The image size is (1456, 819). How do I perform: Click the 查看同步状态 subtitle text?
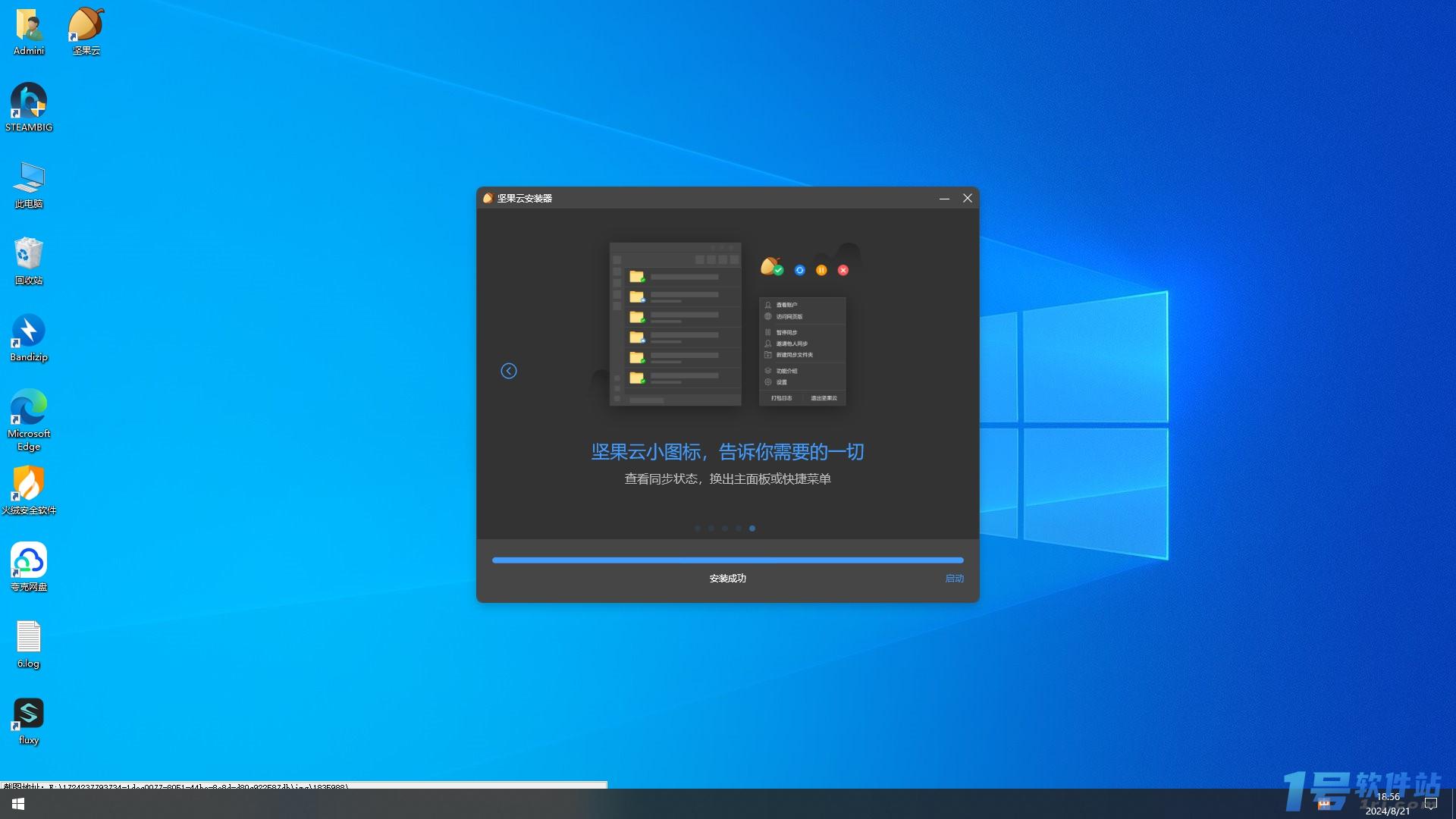pyautogui.click(x=728, y=479)
